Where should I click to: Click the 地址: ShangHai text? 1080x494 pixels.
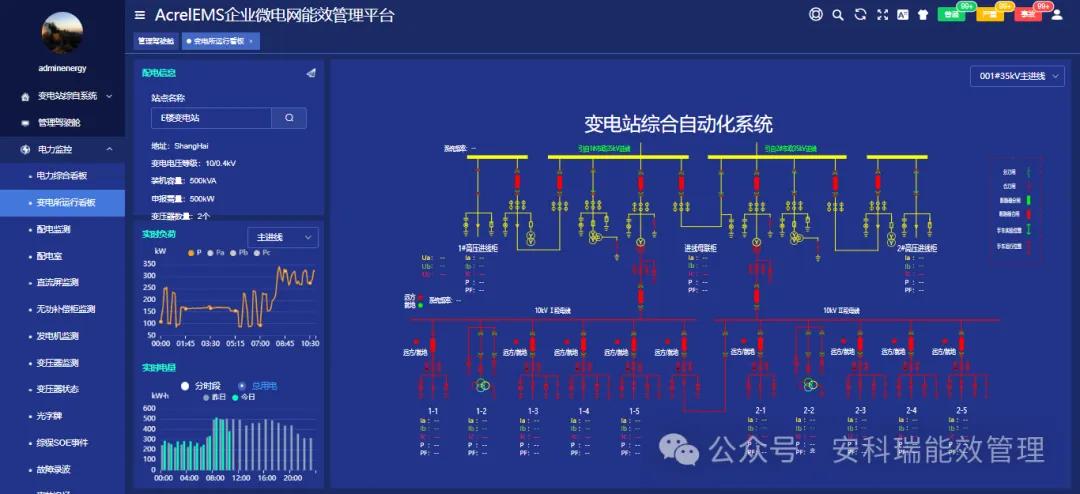(x=180, y=146)
